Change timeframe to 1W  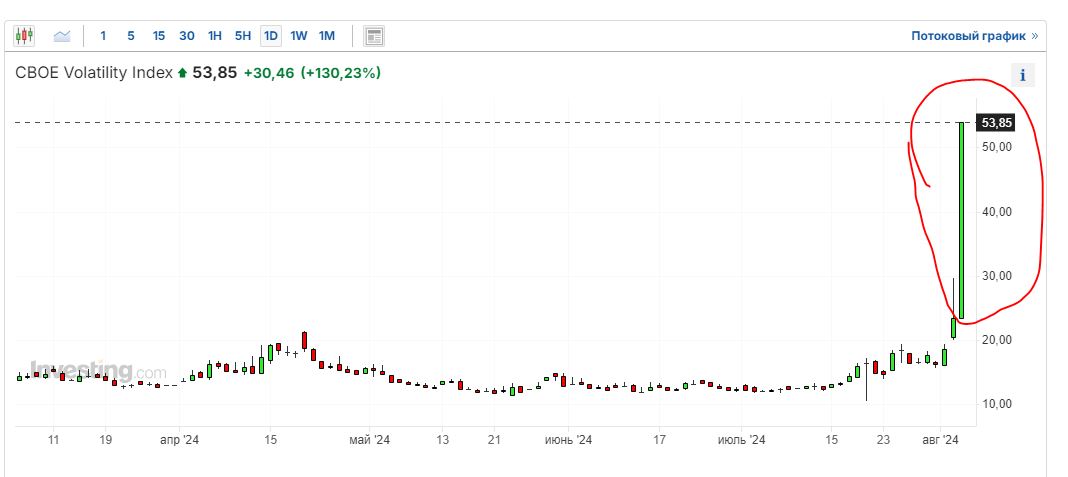(298, 36)
